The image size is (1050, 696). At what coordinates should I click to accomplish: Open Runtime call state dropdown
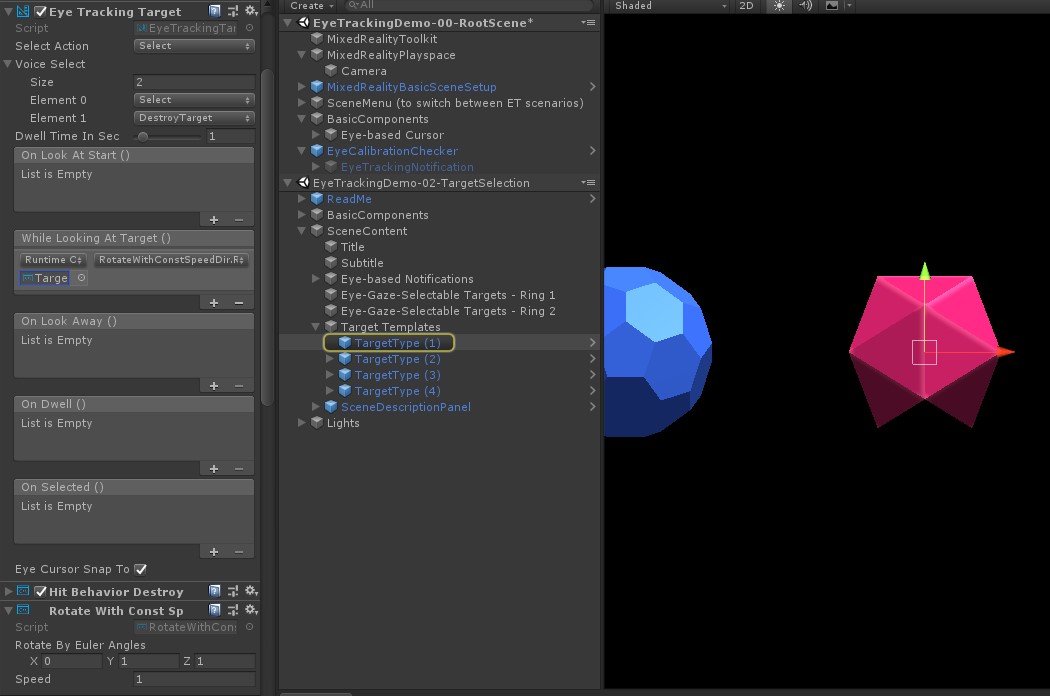click(53, 259)
